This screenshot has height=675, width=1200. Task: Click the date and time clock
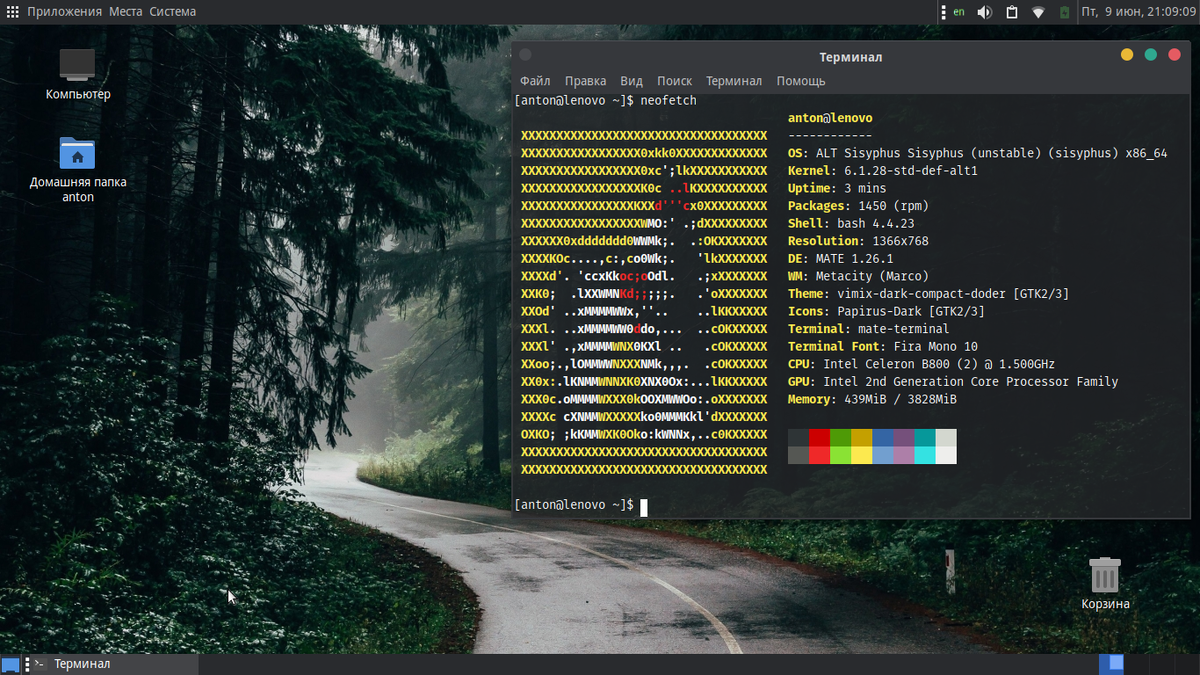pyautogui.click(x=1140, y=12)
